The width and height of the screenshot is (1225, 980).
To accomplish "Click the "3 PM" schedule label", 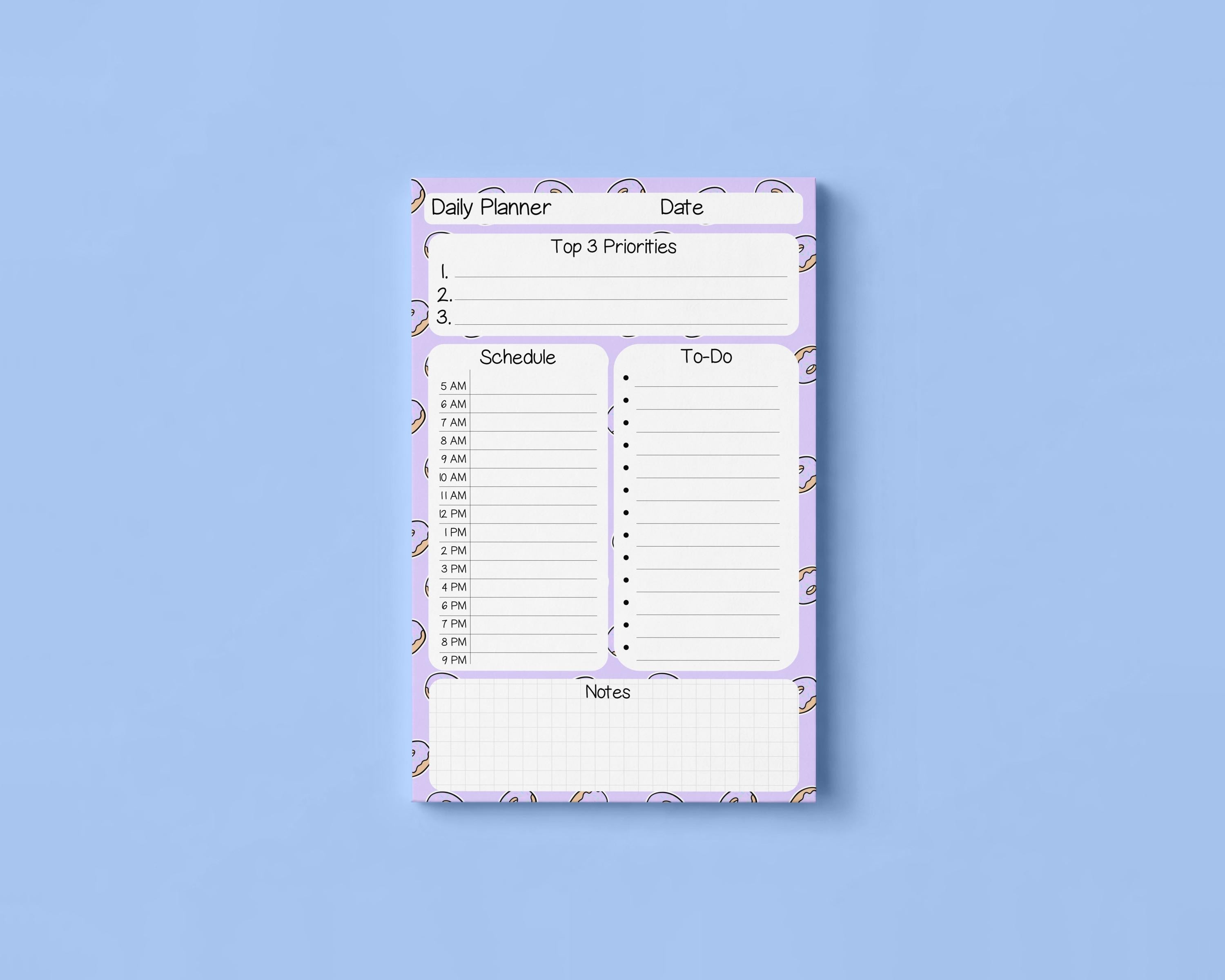I will tap(453, 569).
